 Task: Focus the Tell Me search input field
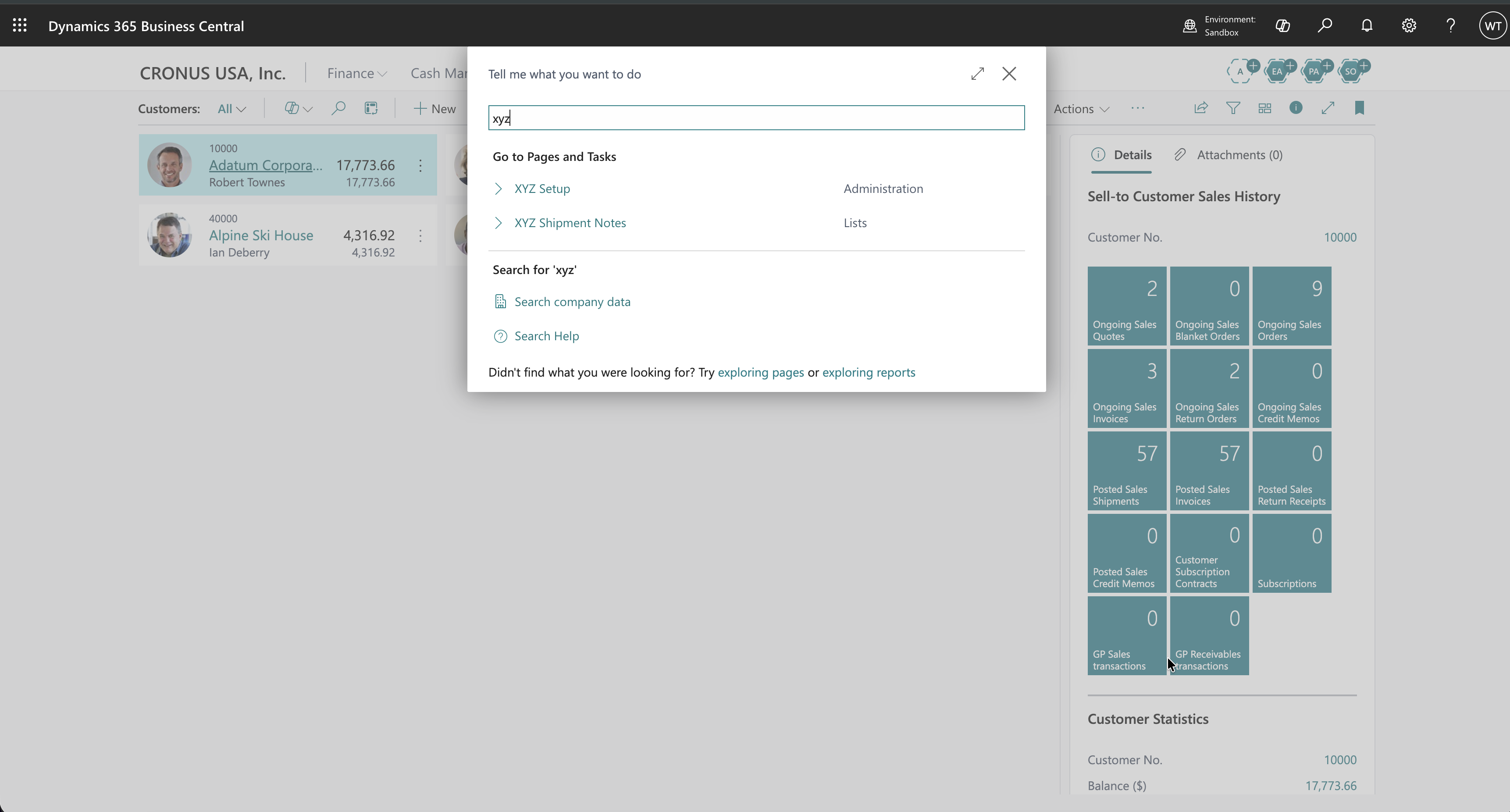(756, 118)
